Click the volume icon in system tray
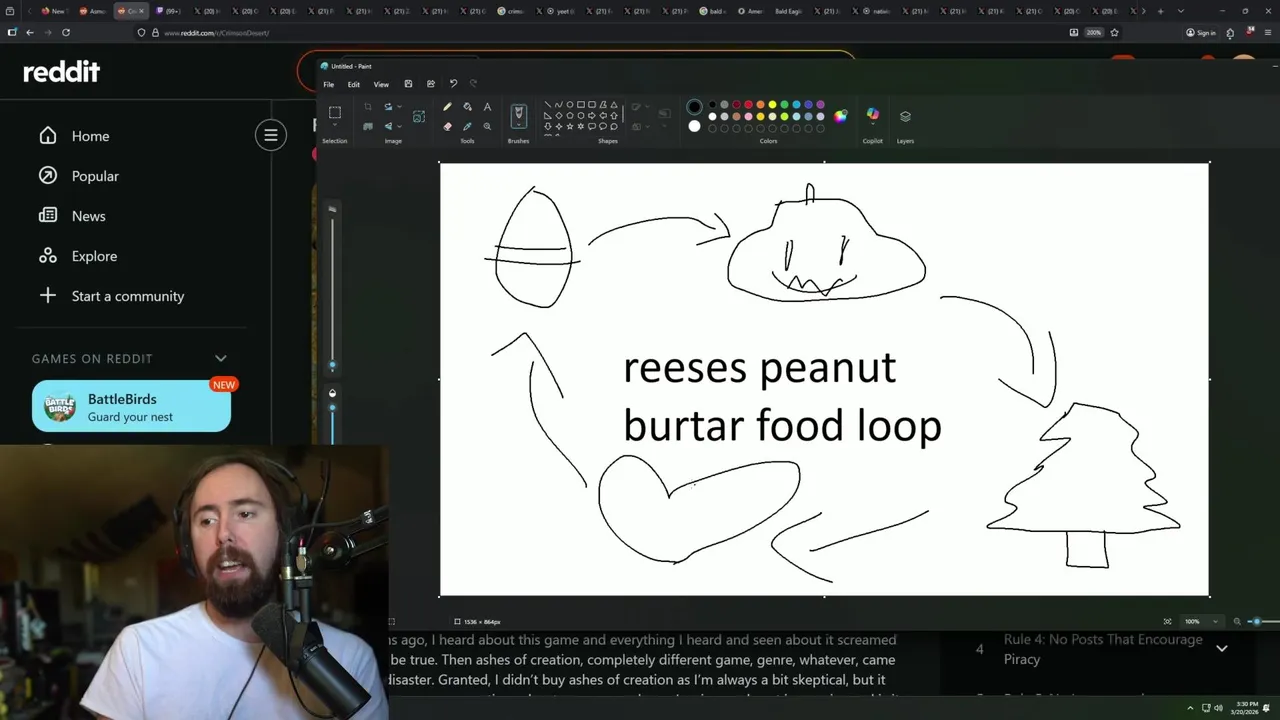Viewport: 1280px width, 720px height. point(1217,708)
